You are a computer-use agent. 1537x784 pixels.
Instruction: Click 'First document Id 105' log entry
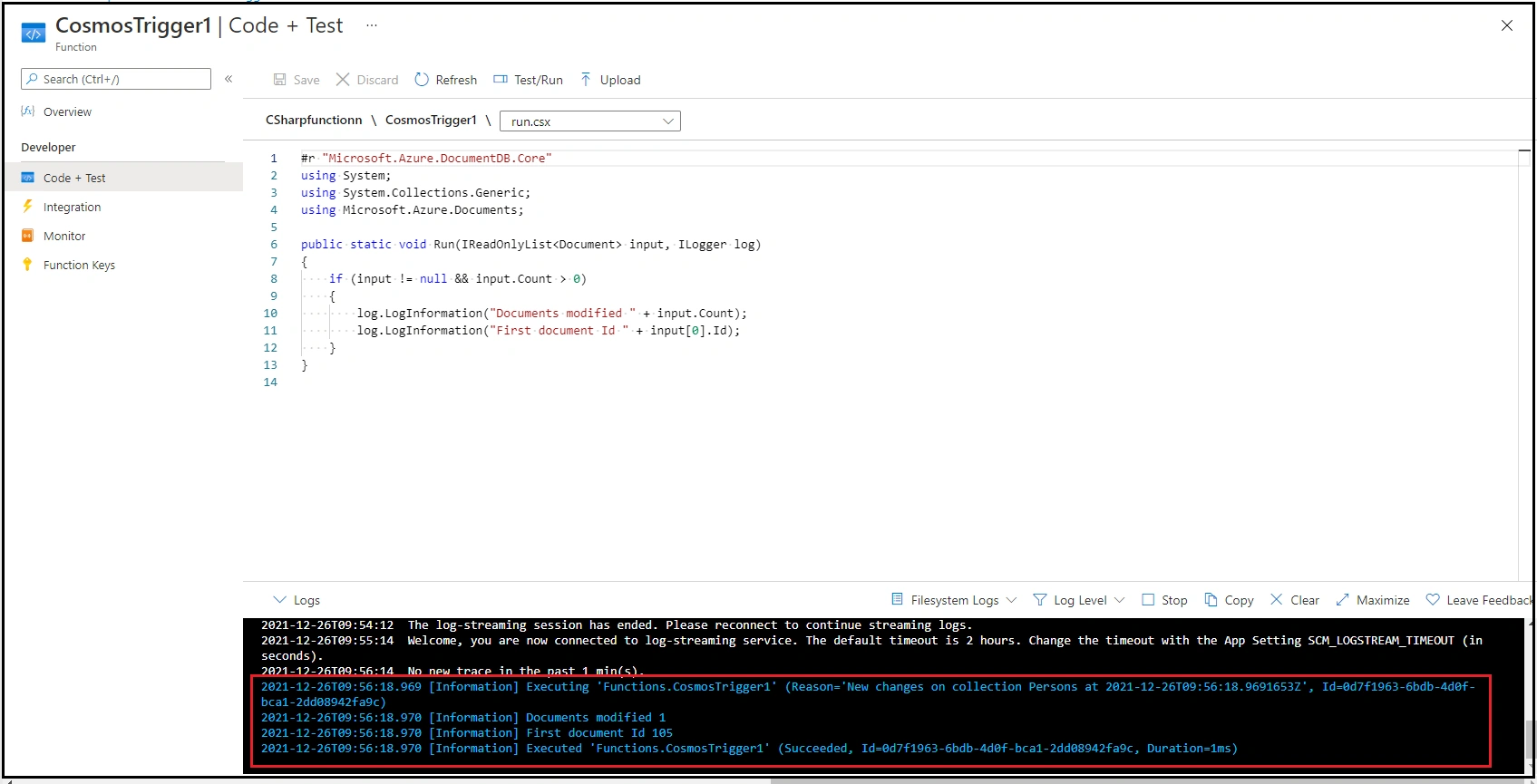[x=467, y=732]
